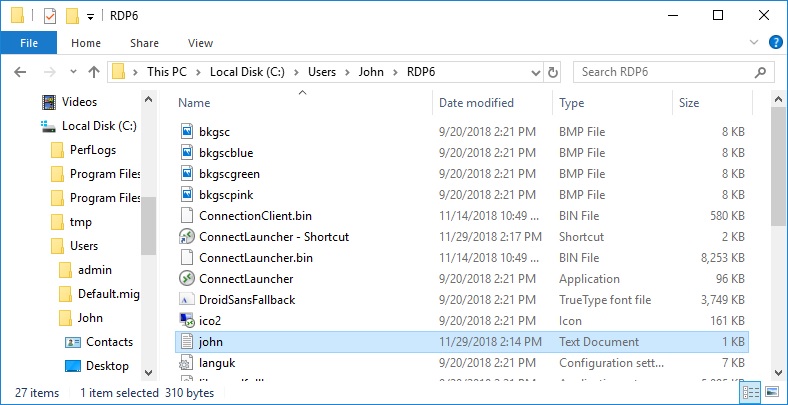Switch to the View ribbon tab
Viewport: 788px width, 405px height.
coord(200,43)
